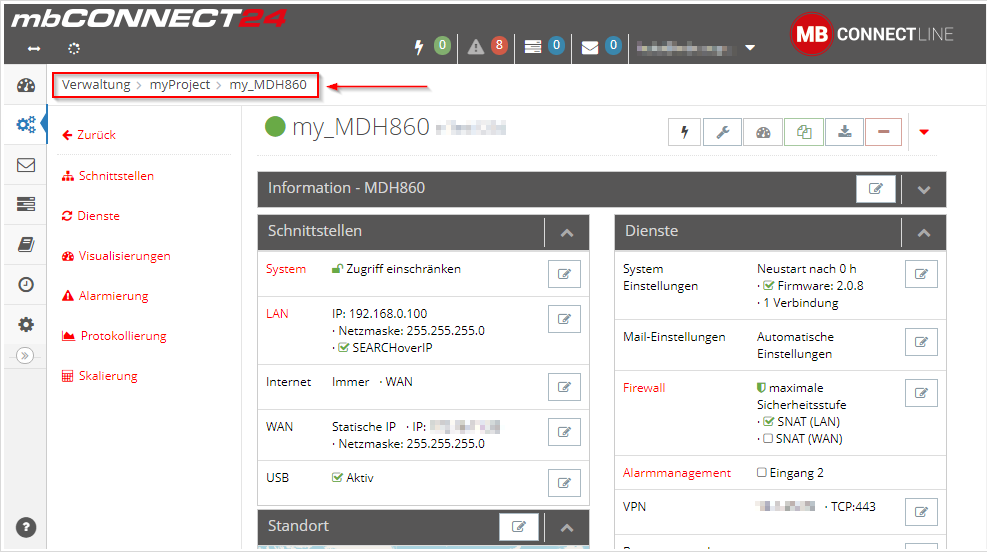Screen dimensions: 987x552
Task: Open the book icon in sidebar
Action: pos(26,244)
